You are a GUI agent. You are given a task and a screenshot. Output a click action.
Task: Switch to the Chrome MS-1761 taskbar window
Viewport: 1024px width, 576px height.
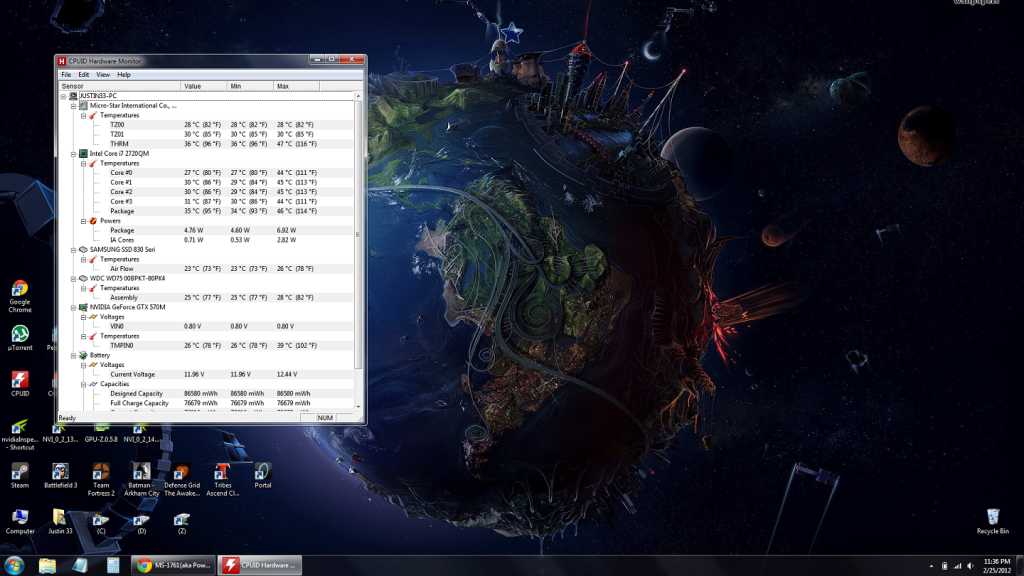tap(173, 565)
